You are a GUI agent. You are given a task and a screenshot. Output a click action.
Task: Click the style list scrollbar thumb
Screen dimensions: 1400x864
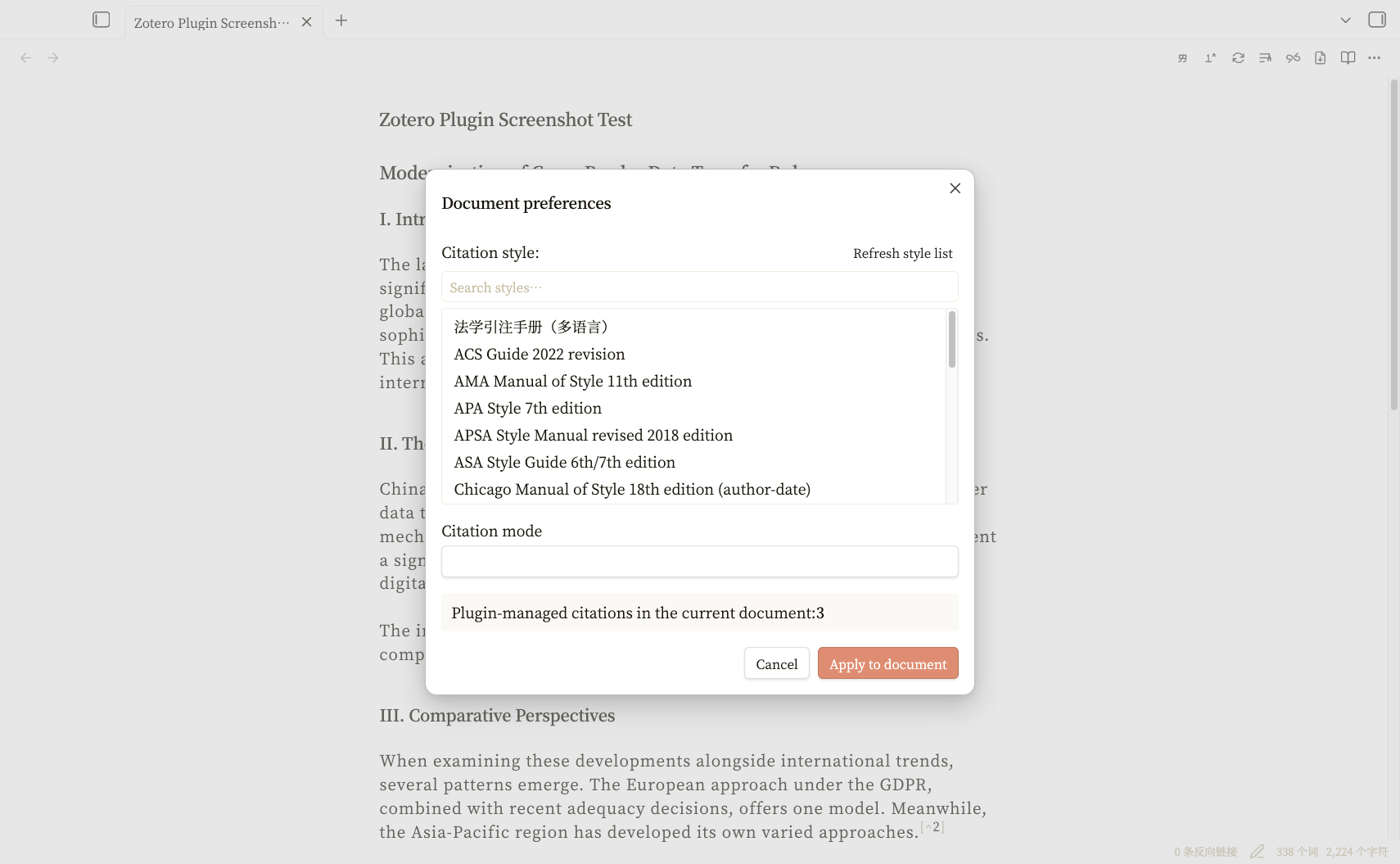(952, 339)
